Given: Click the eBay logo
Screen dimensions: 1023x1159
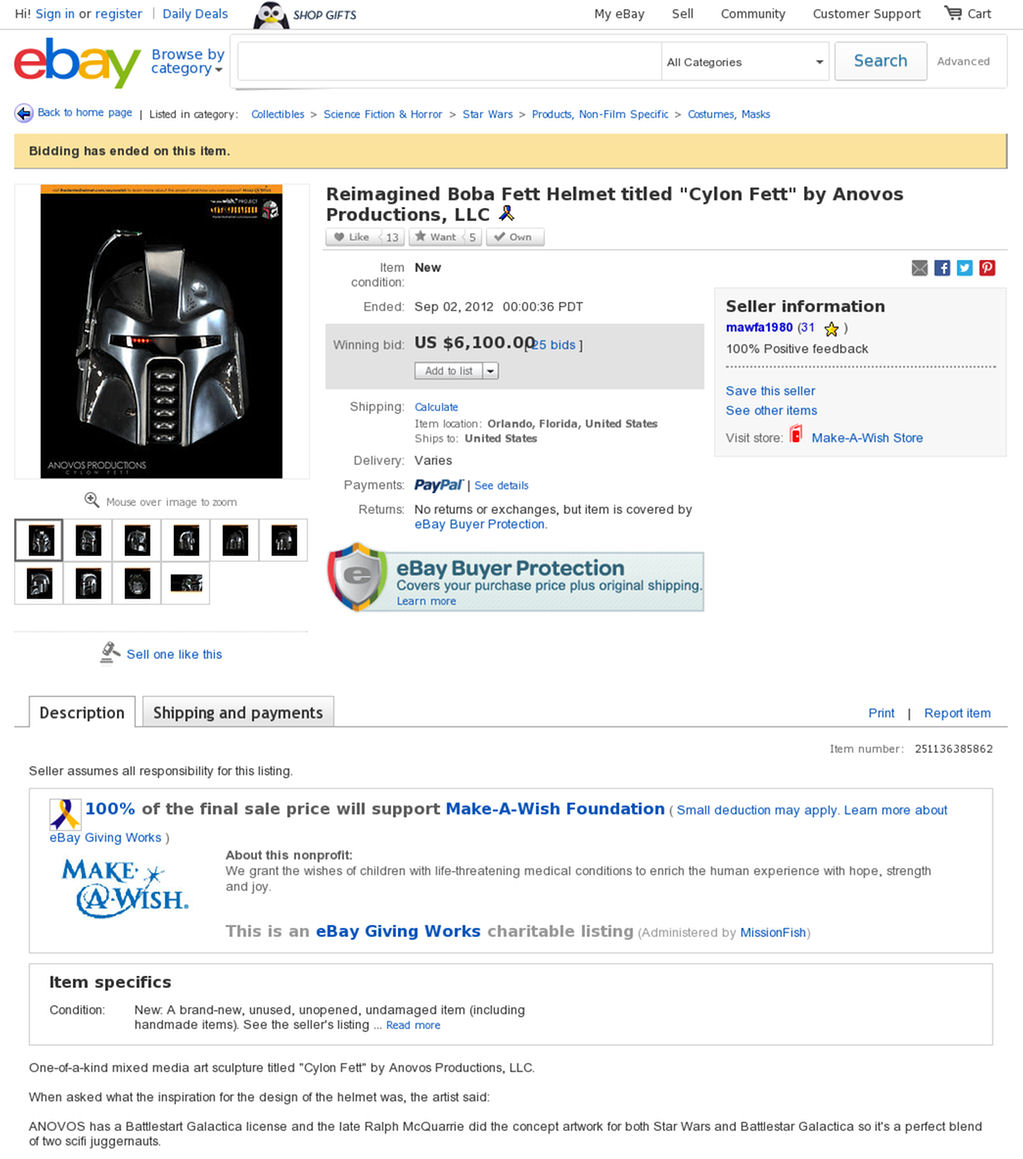Looking at the screenshot, I should coord(77,63).
